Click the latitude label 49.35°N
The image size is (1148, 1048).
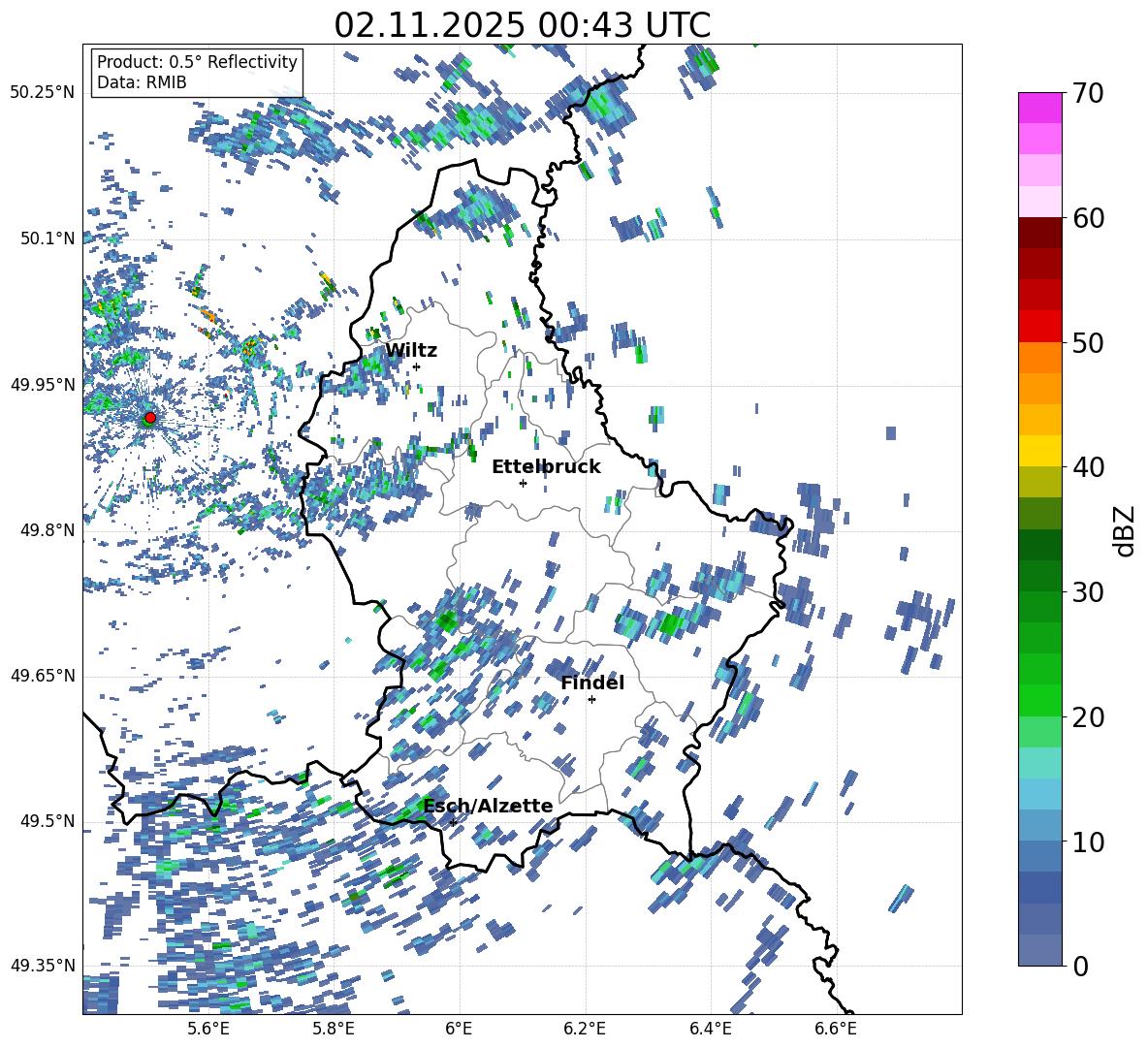(42, 966)
